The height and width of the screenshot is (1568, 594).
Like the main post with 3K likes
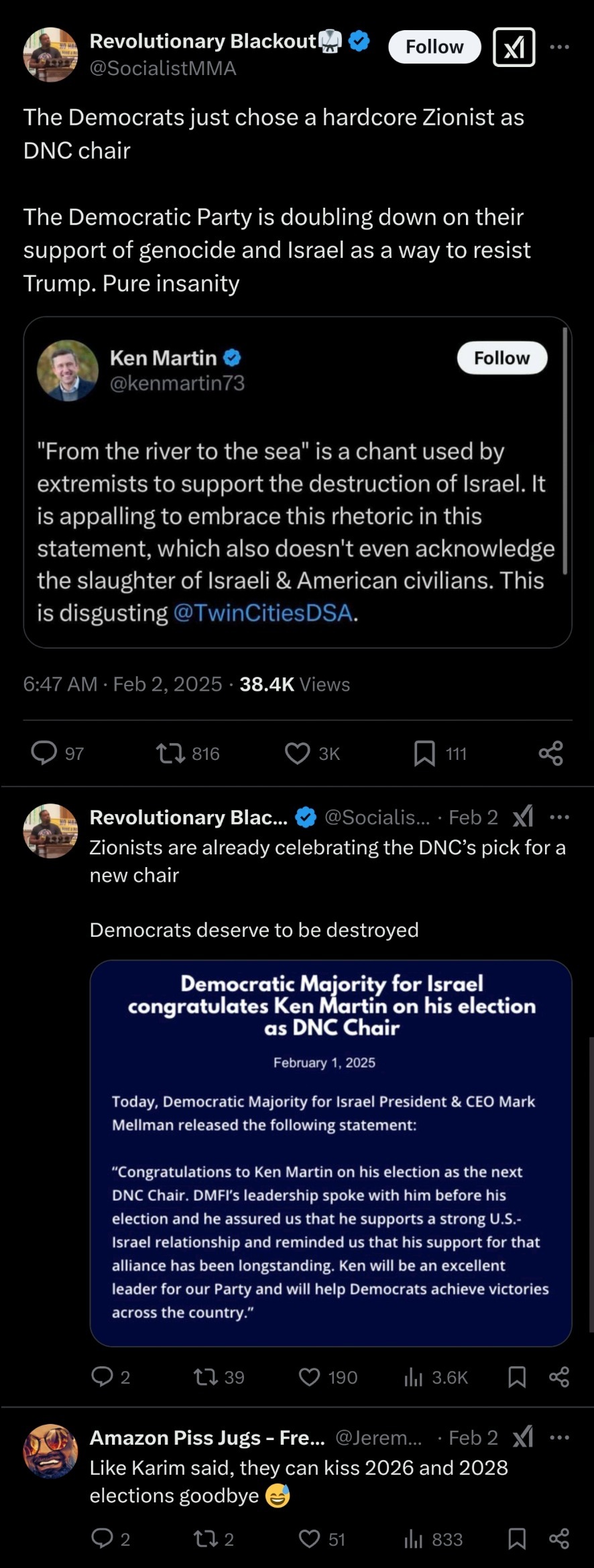298,753
